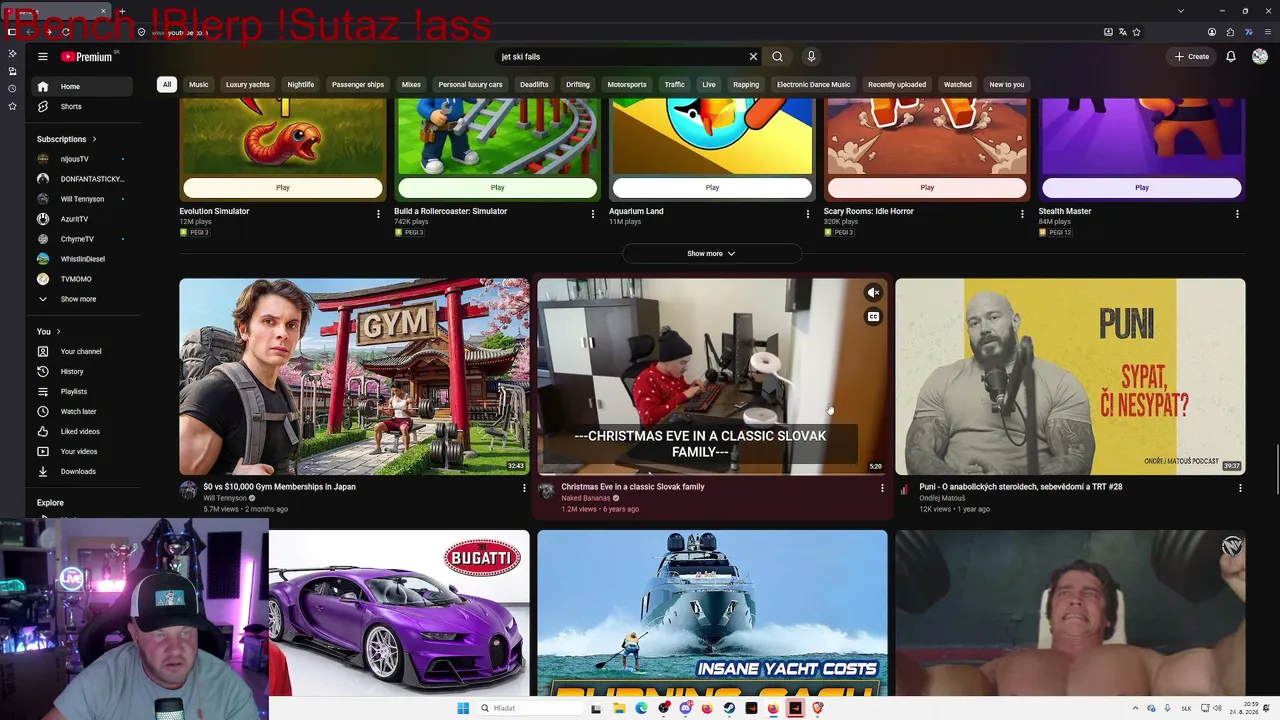This screenshot has height=720, width=1280.
Task: Open options menu for Scary Rooms
Action: pyautogui.click(x=1022, y=214)
